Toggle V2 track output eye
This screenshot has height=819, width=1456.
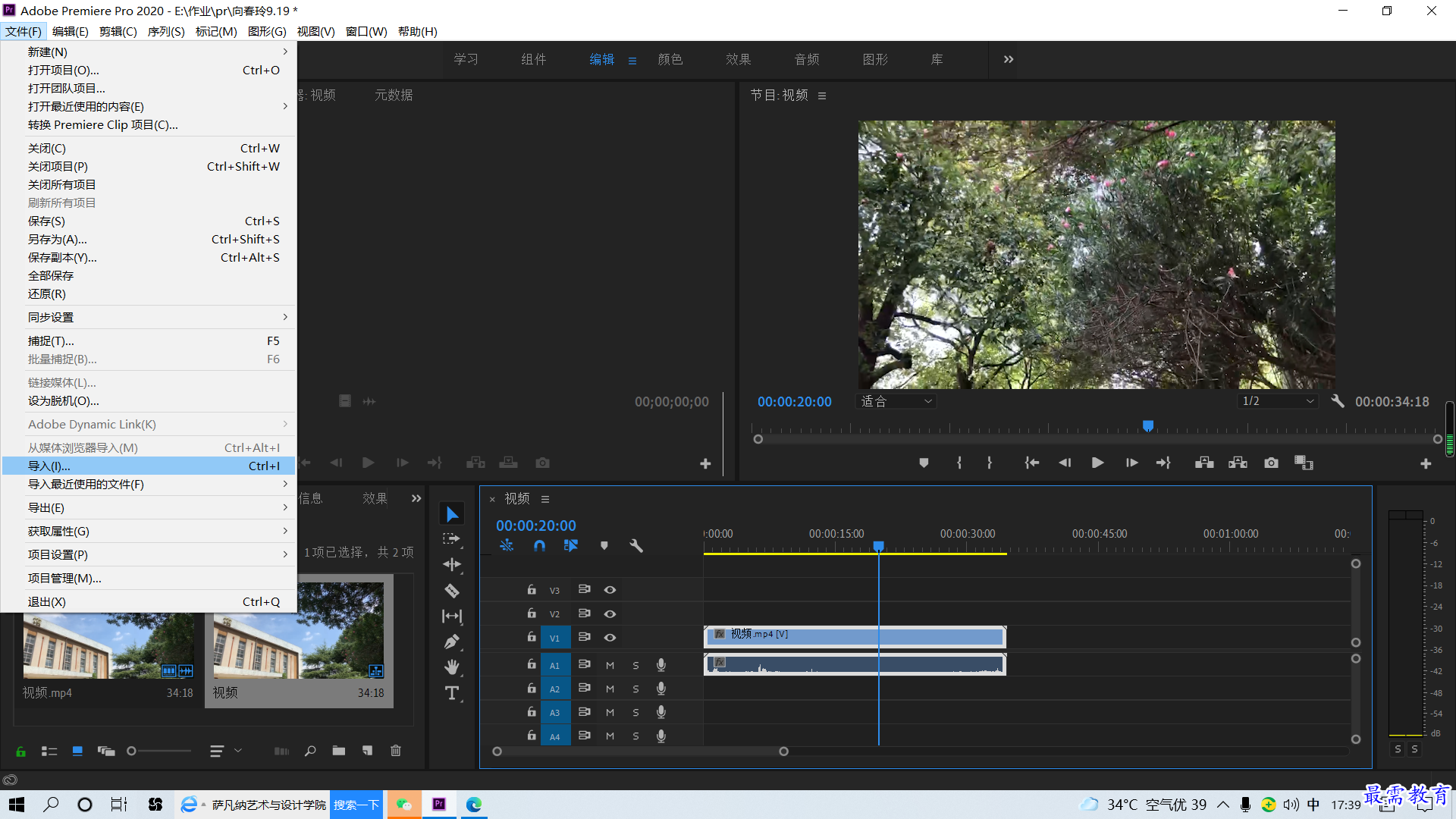610,613
